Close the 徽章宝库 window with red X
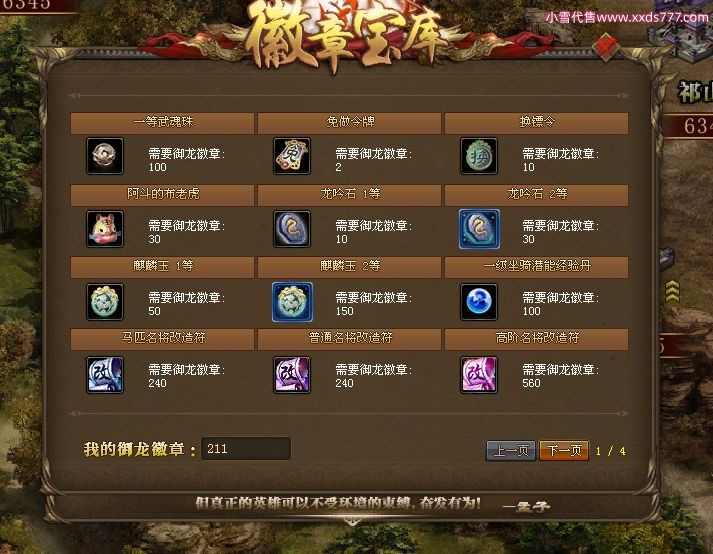The width and height of the screenshot is (713, 554). click(x=606, y=47)
